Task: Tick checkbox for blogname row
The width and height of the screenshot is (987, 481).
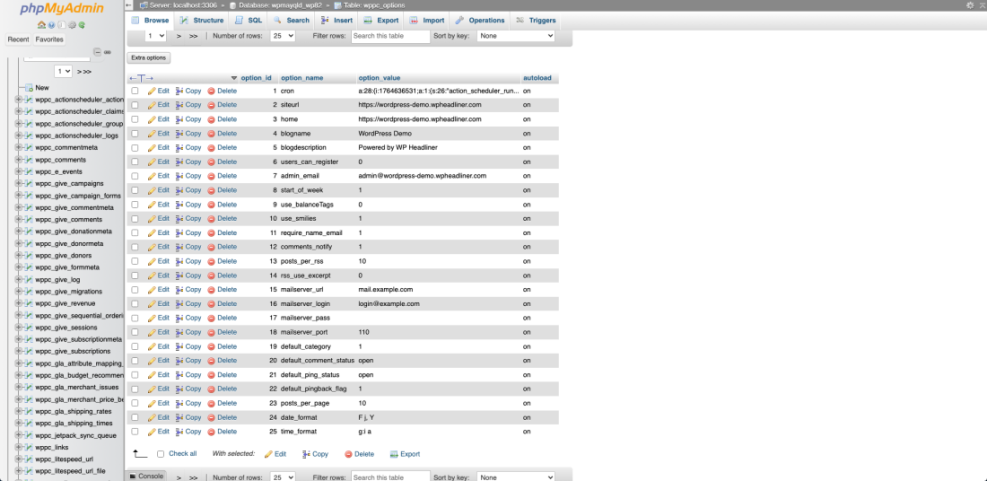Action: click(x=135, y=133)
